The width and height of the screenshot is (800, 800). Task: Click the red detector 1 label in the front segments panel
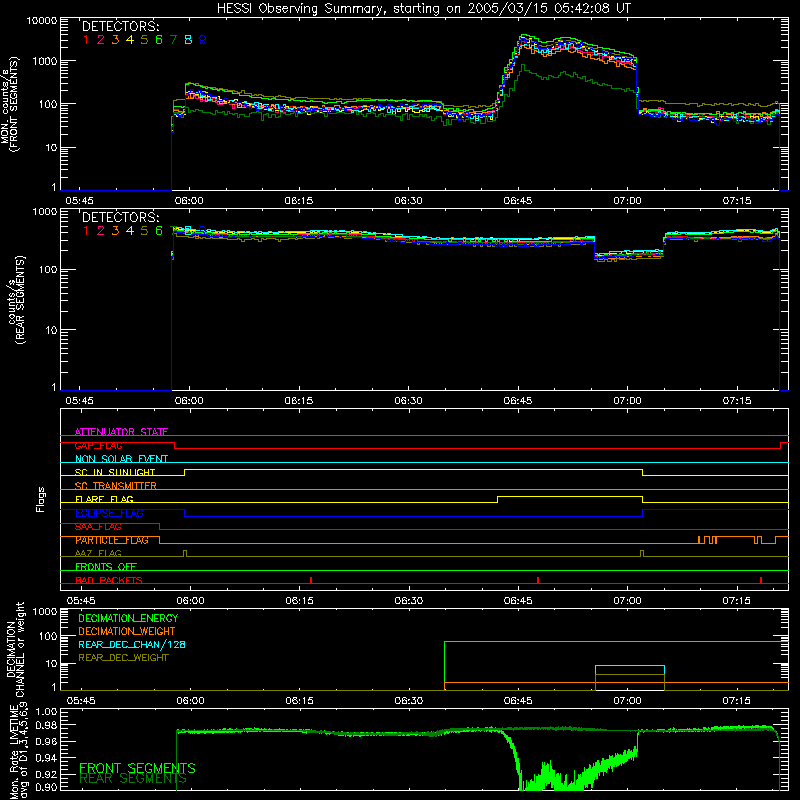(x=86, y=40)
